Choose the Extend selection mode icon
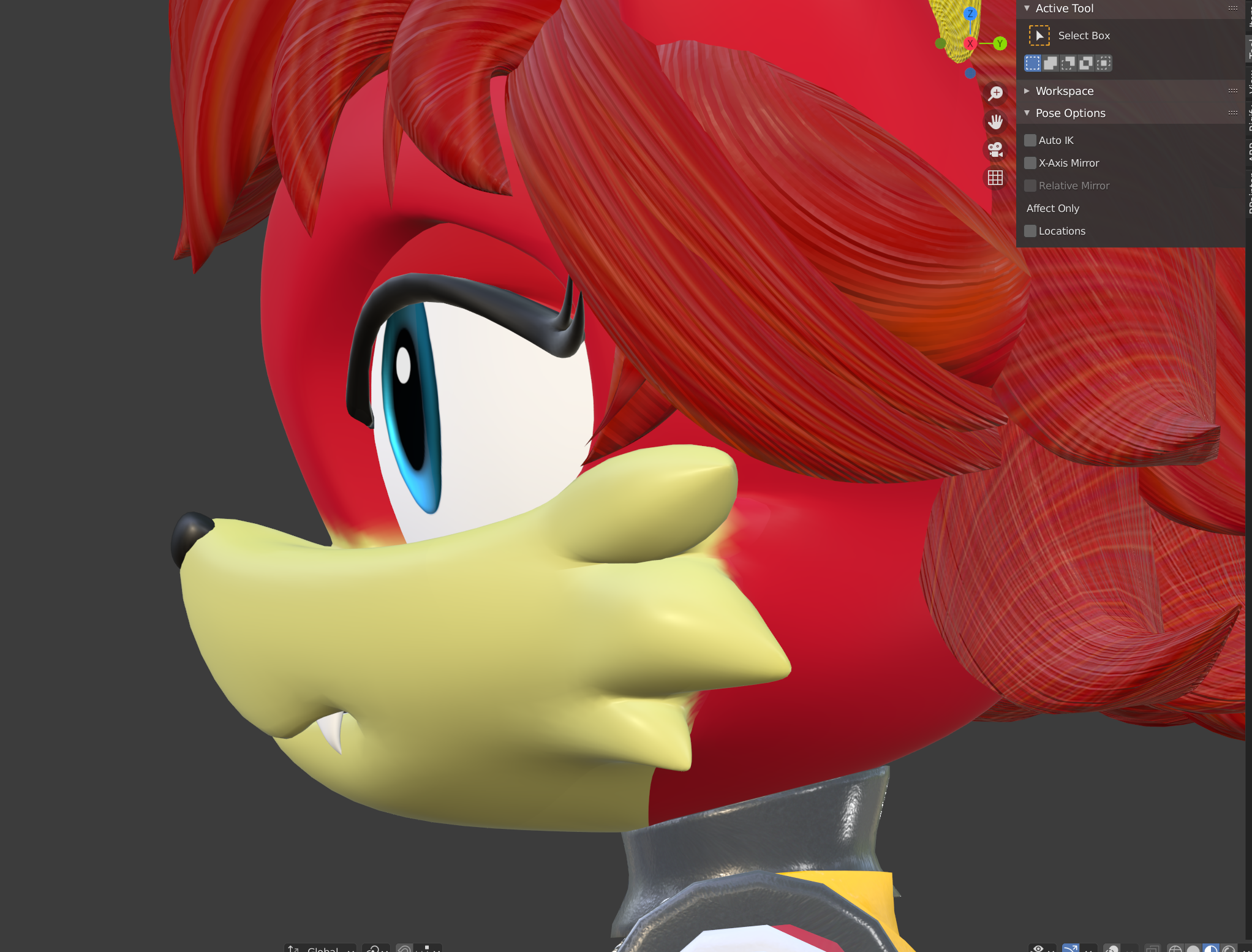The width and height of the screenshot is (1252, 952). [1050, 63]
